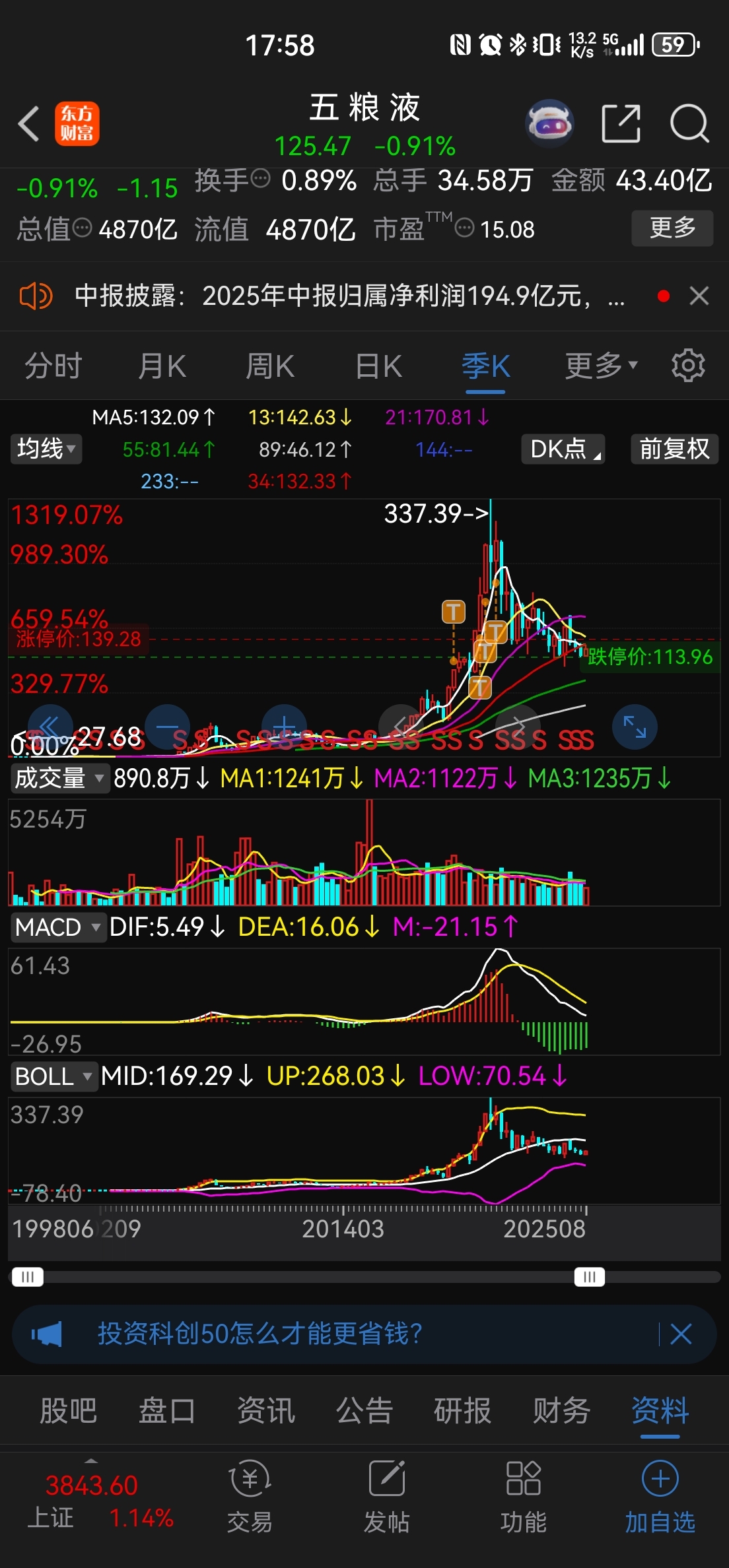729x1568 pixels.
Task: Tap the 201403 date label
Action: (x=343, y=1229)
